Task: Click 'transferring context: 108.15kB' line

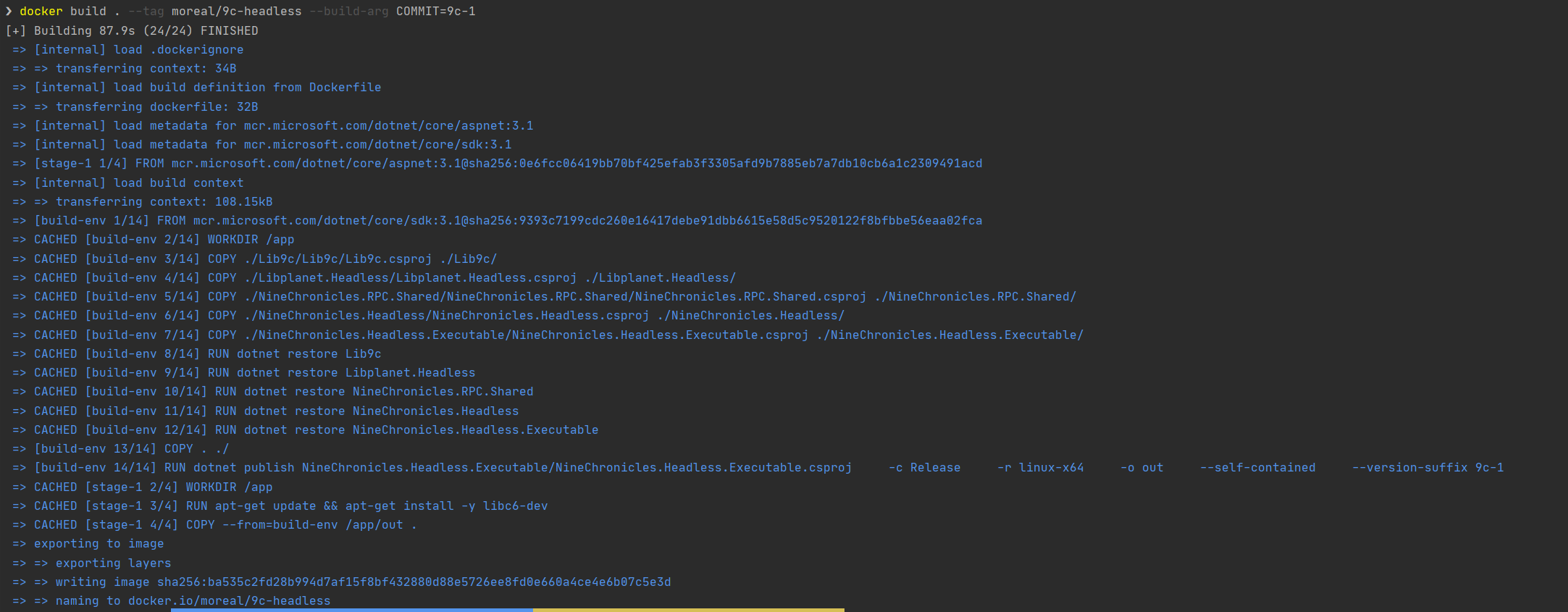Action: (x=143, y=201)
